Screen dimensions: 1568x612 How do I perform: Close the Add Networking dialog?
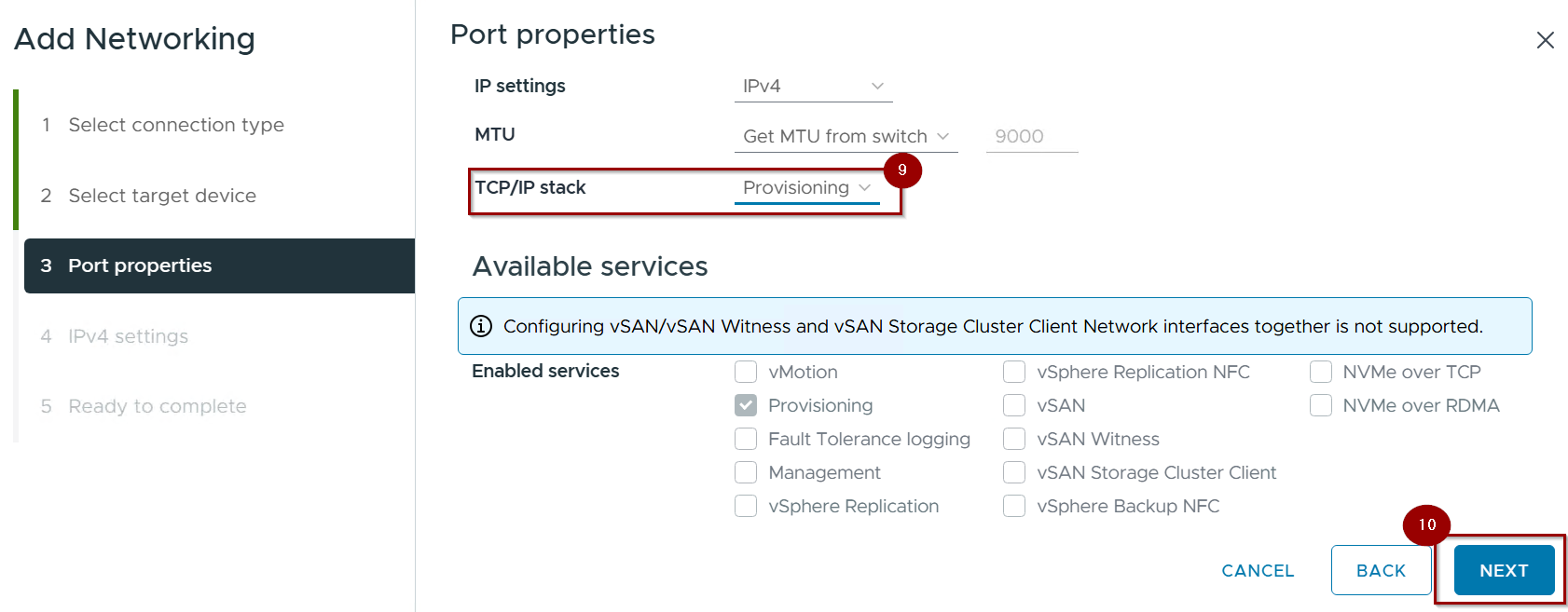point(1545,40)
